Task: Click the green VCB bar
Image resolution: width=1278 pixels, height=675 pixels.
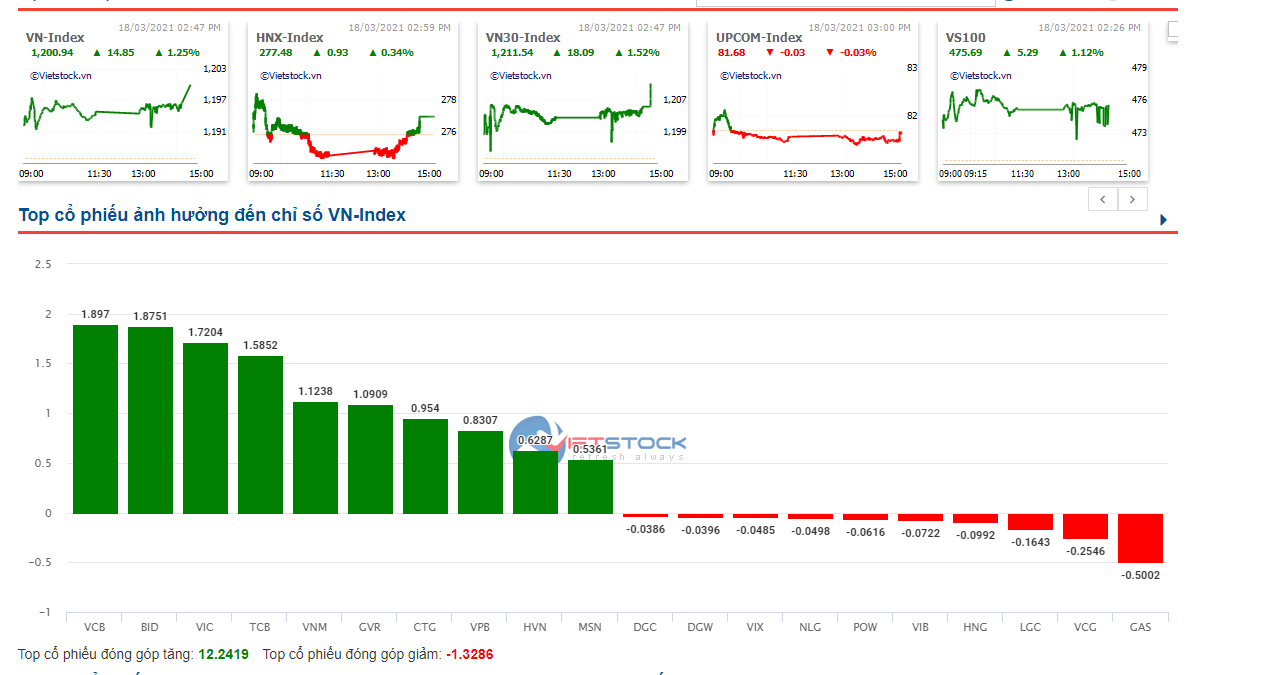Action: coord(95,419)
